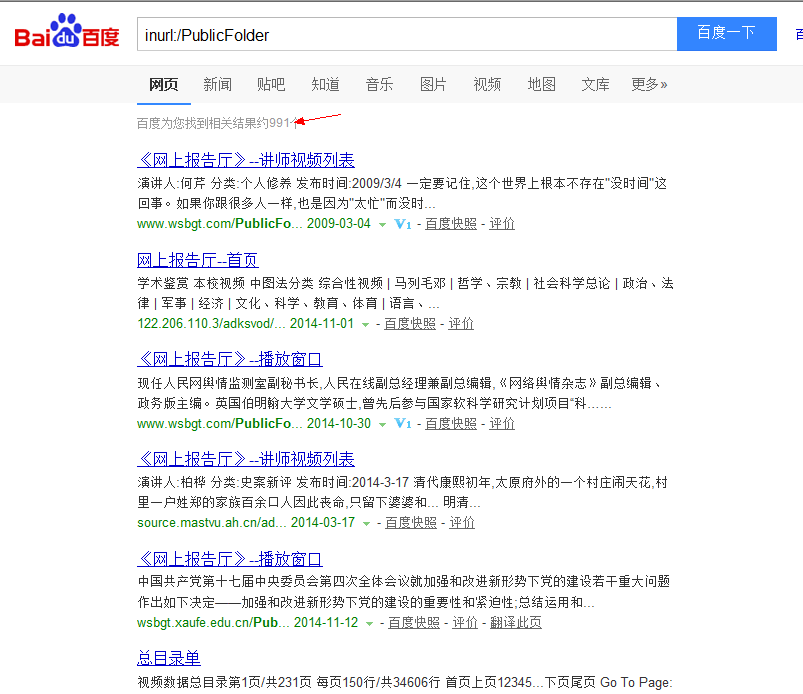This screenshot has height=694, width=803.
Task: Switch to the 图片 tab
Action: pyautogui.click(x=433, y=84)
